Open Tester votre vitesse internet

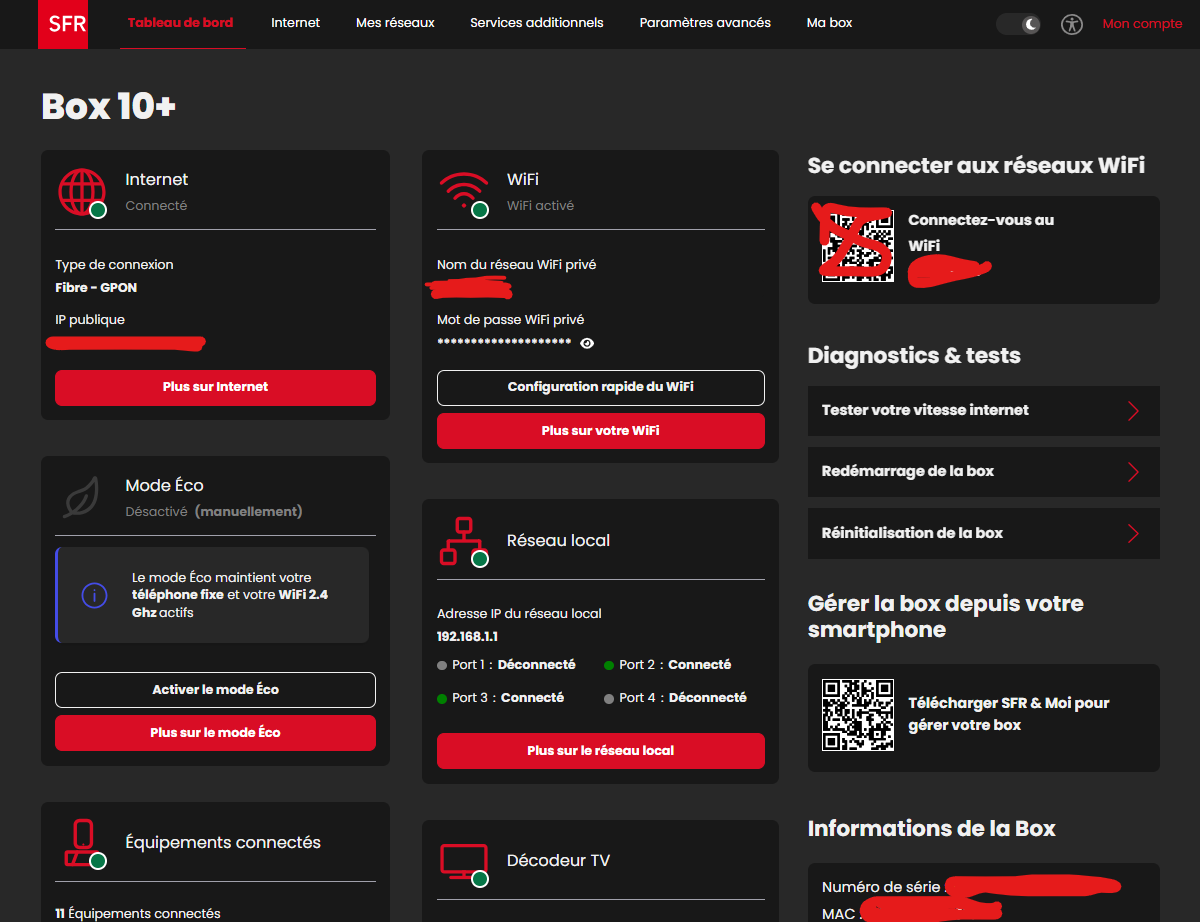pyautogui.click(x=983, y=411)
